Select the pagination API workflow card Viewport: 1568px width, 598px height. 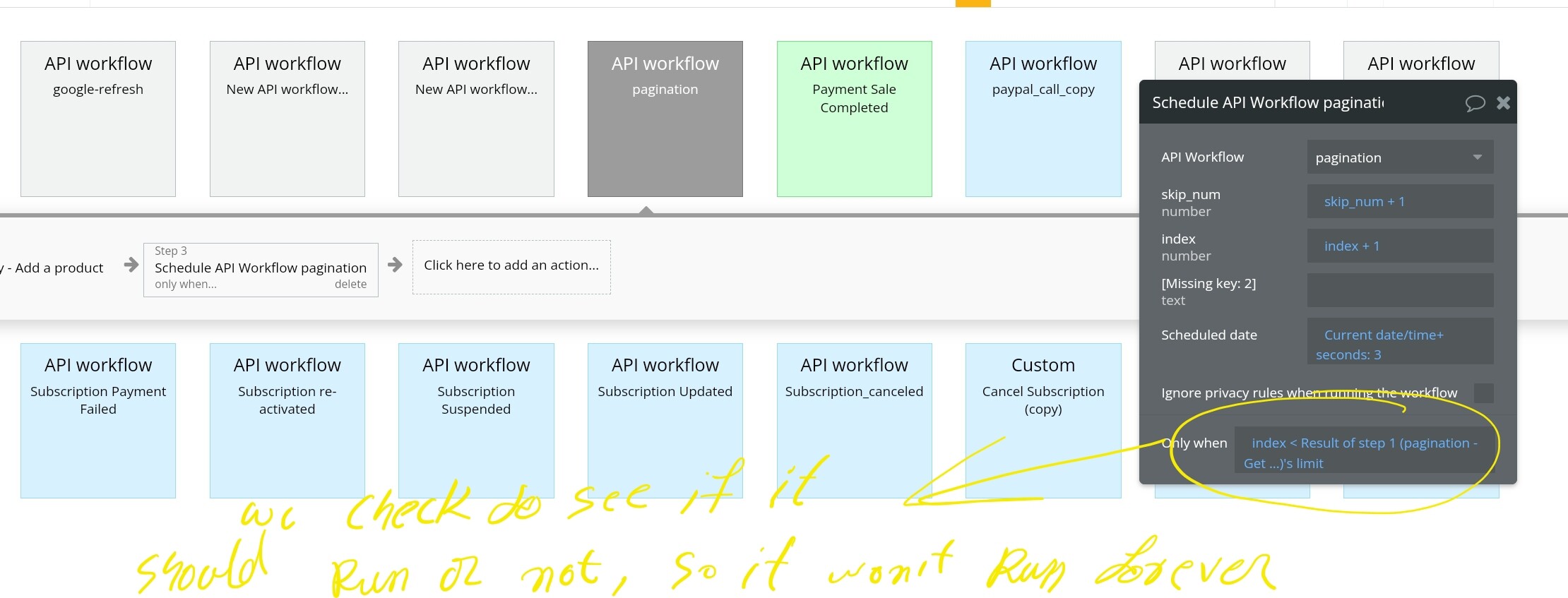(665, 119)
